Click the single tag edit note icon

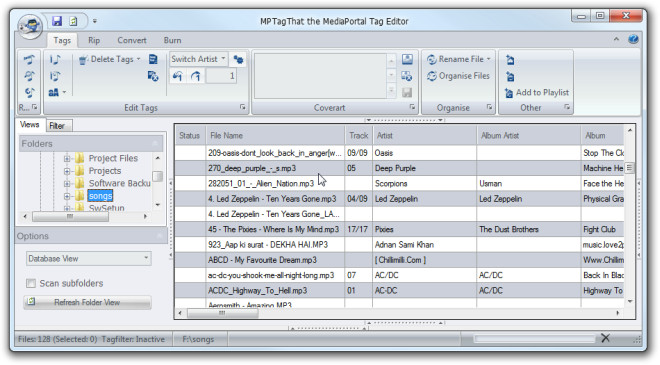(55, 59)
